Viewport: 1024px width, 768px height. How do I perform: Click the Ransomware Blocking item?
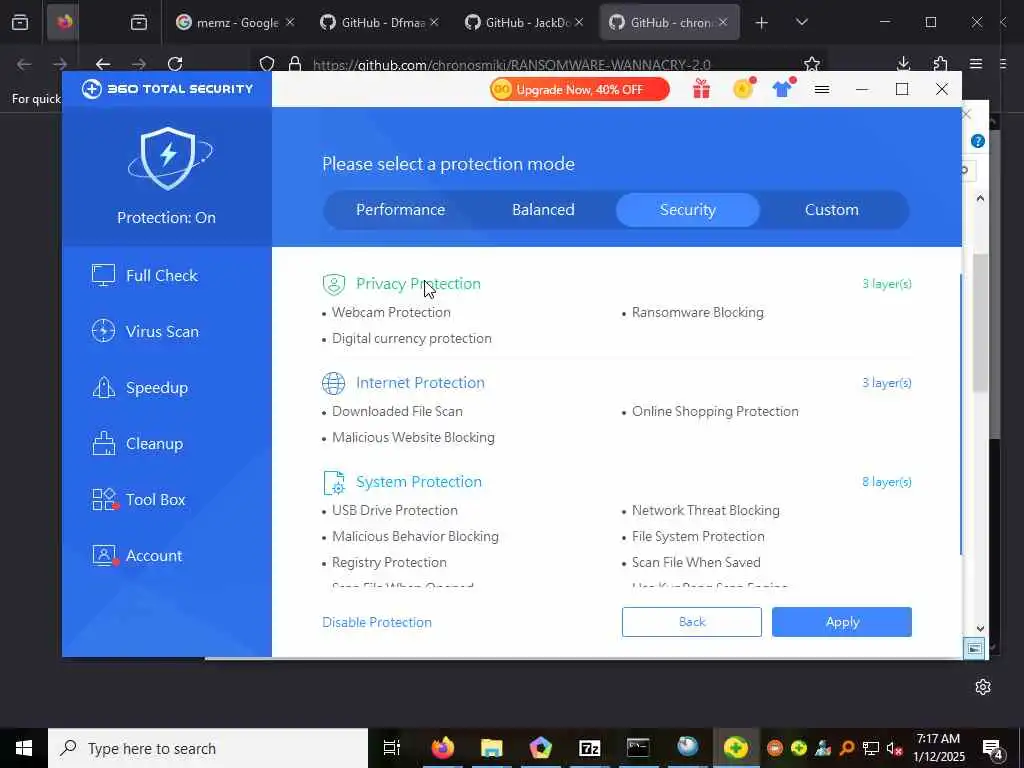[697, 312]
